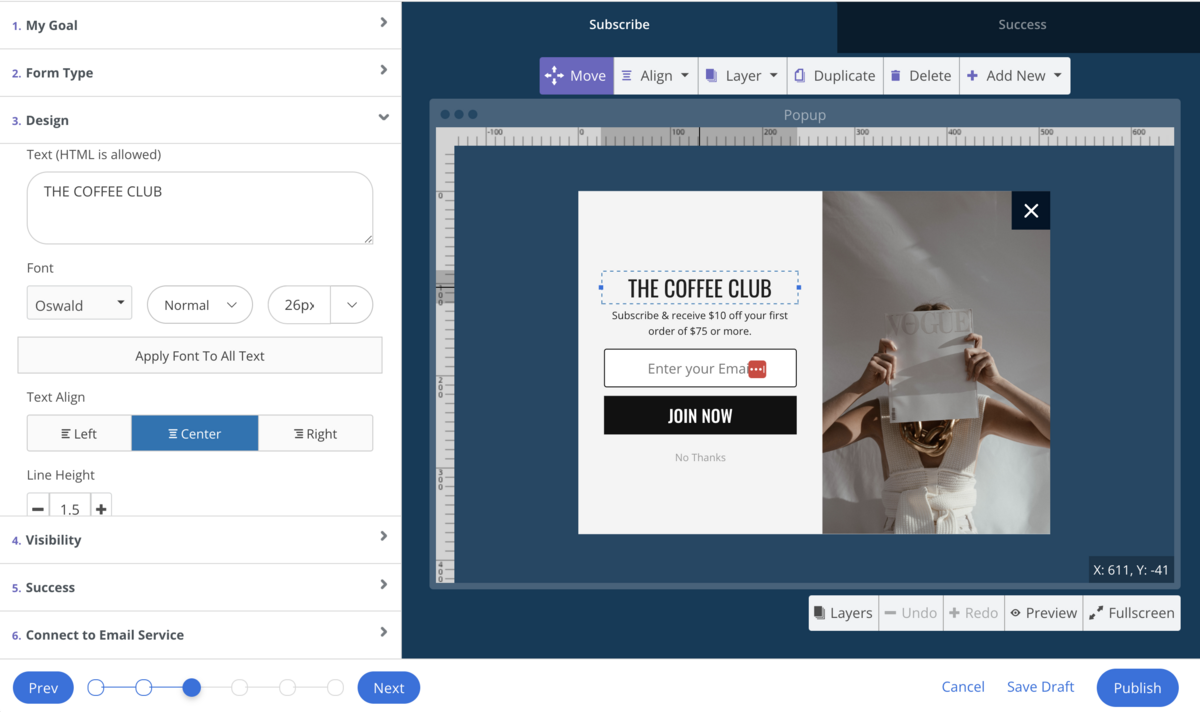Screen dimensions: 1200x712
Task: Open Preview with eye icon
Action: [x=1043, y=613]
